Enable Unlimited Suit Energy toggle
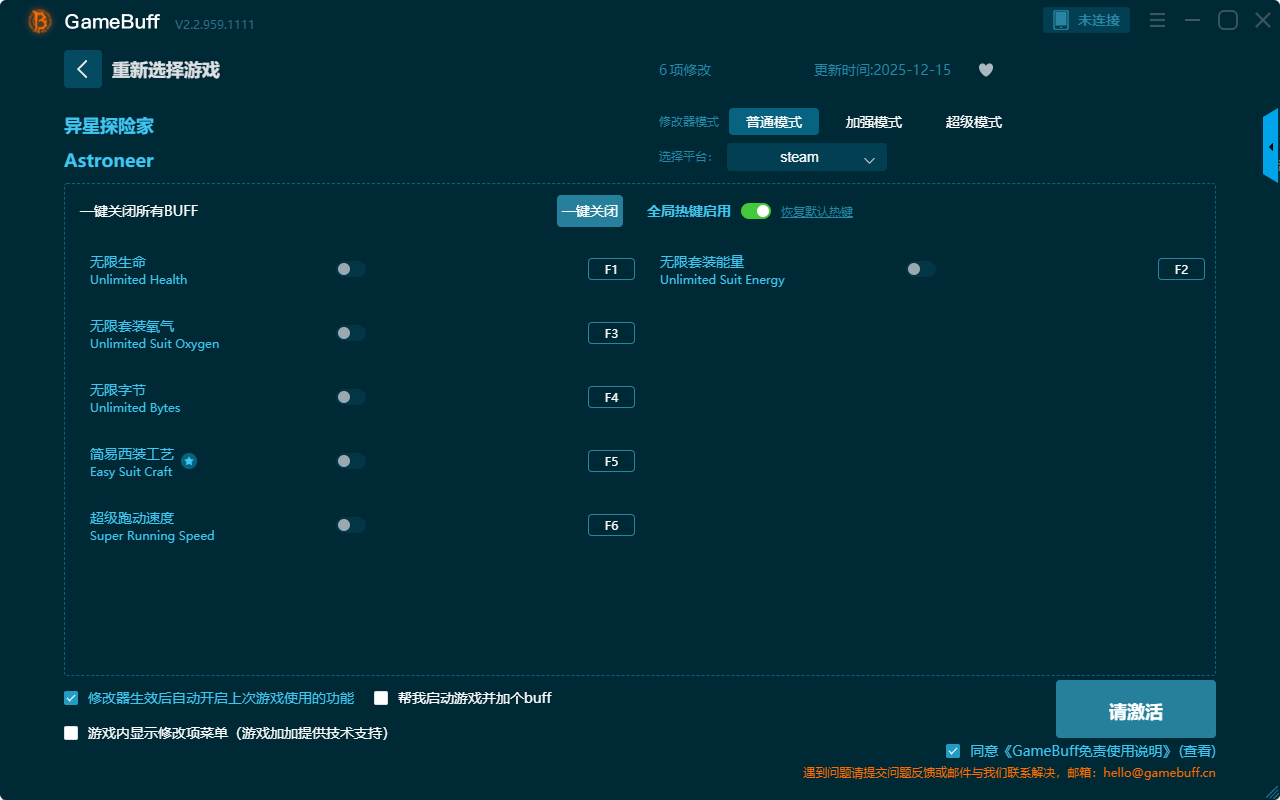 point(921,269)
